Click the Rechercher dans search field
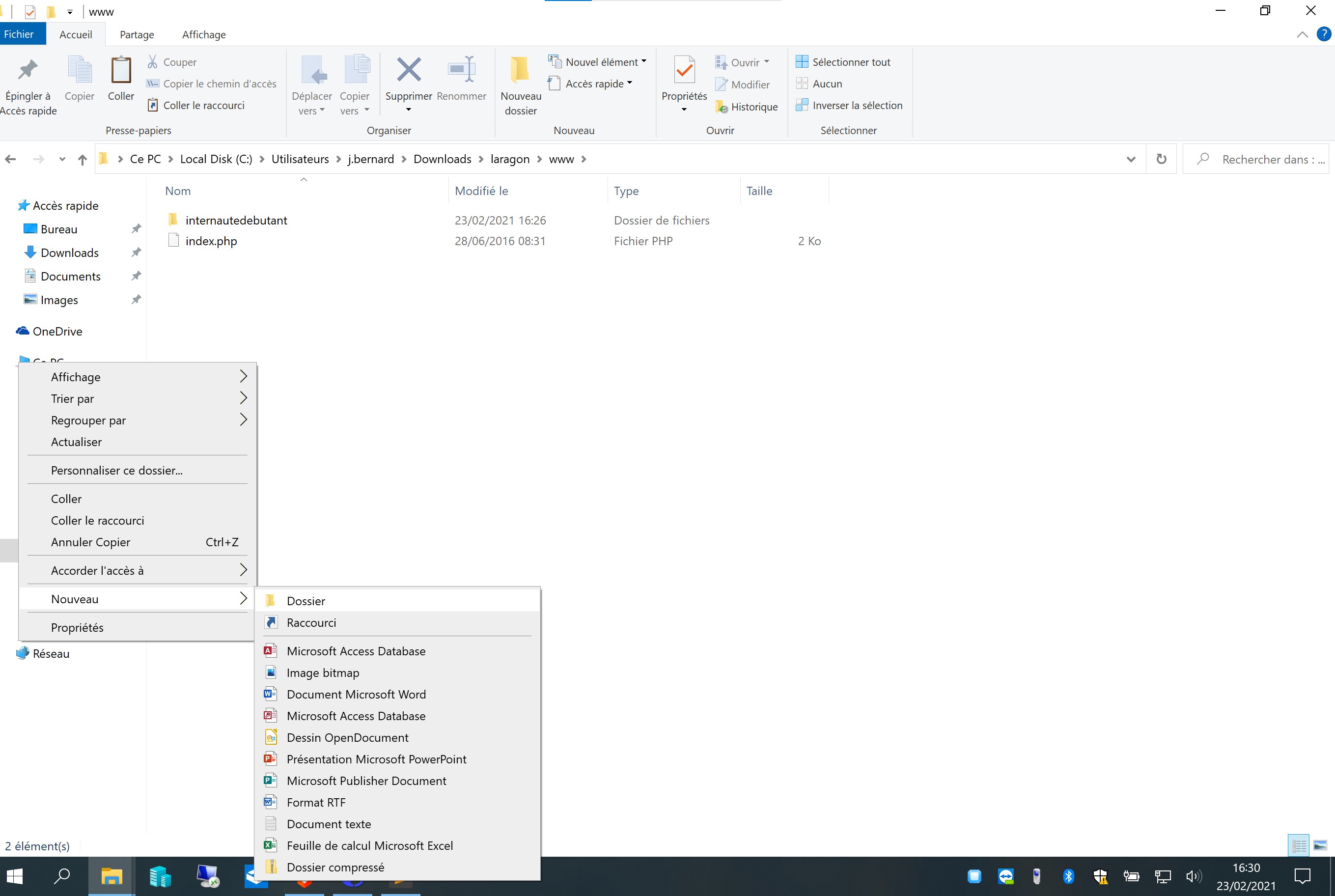 tap(1255, 159)
